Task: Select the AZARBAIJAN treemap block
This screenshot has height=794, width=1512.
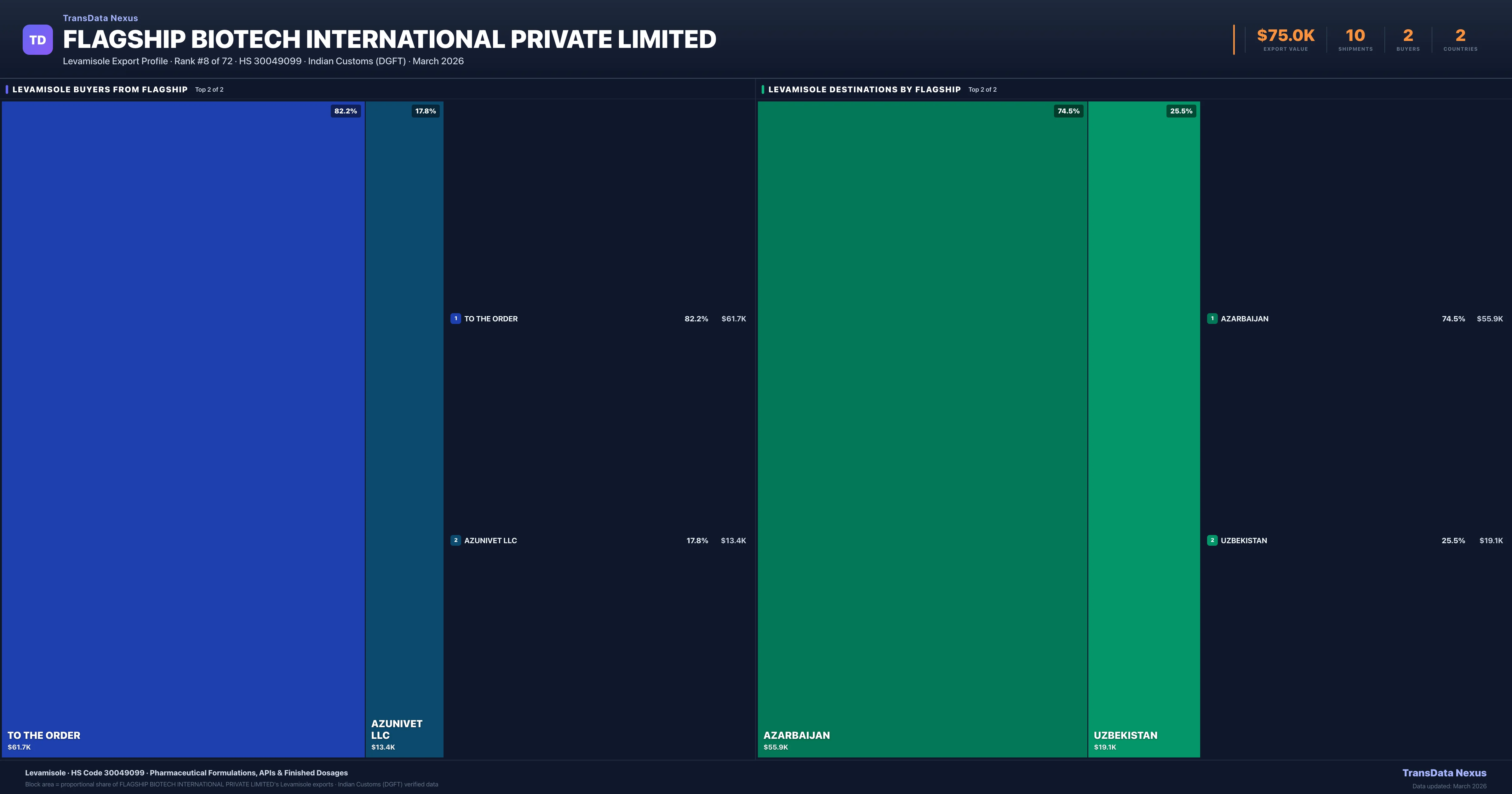Action: [x=922, y=429]
